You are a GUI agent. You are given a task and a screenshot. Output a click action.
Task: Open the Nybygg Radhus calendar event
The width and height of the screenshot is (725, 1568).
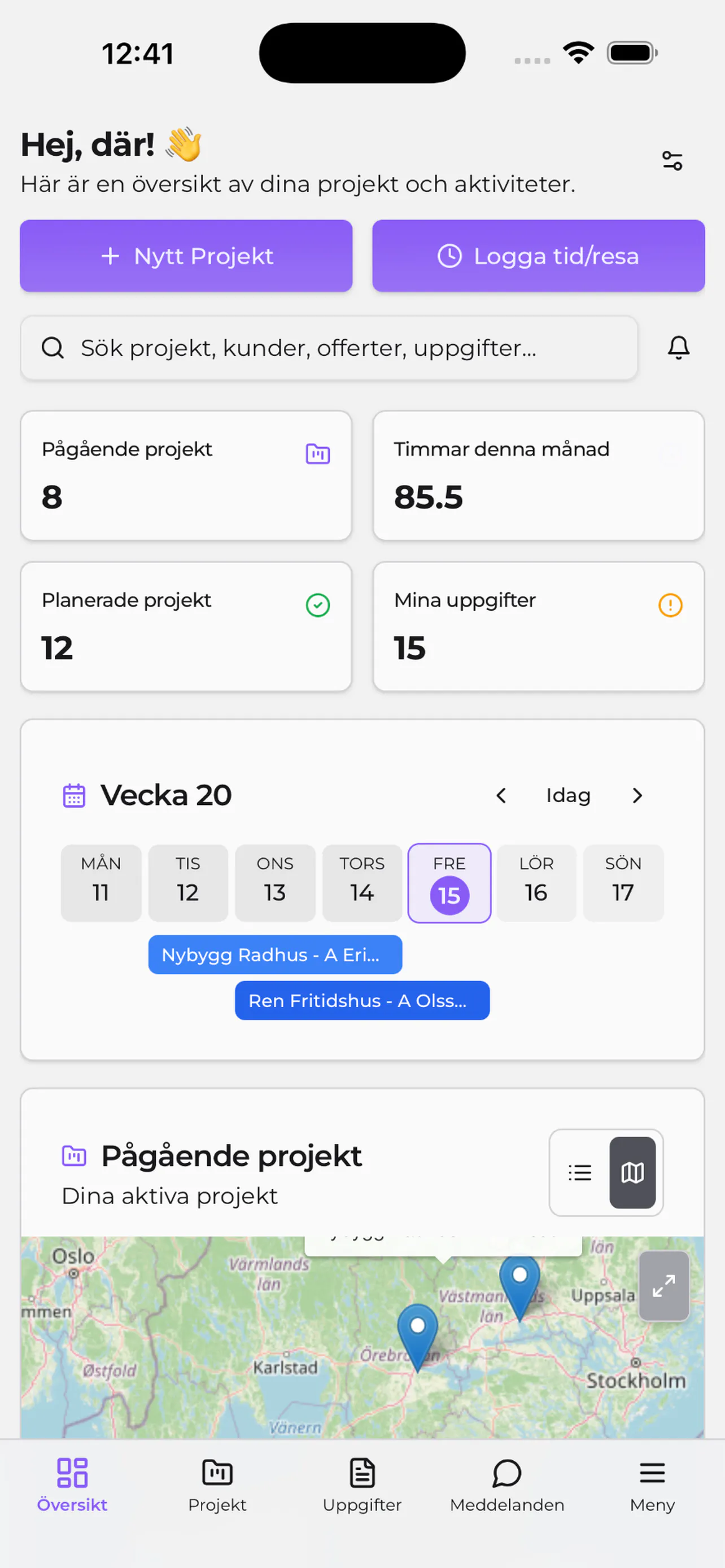pos(275,954)
